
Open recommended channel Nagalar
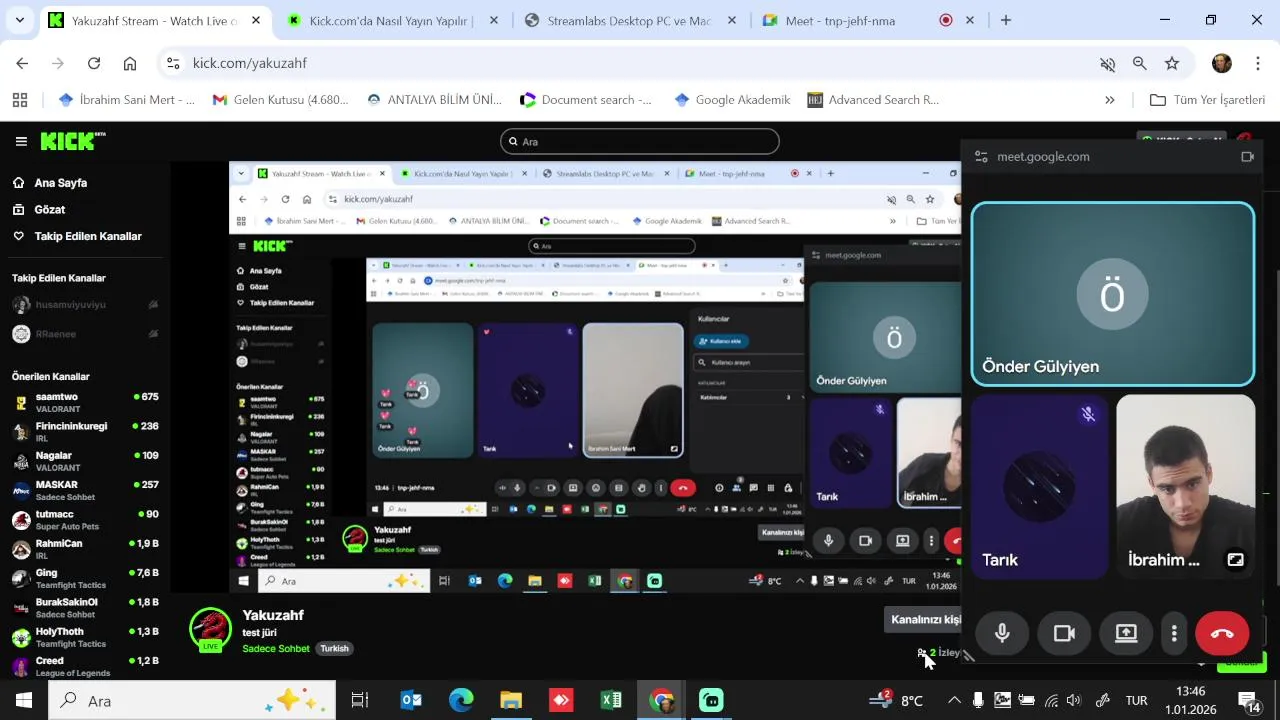pos(85,461)
